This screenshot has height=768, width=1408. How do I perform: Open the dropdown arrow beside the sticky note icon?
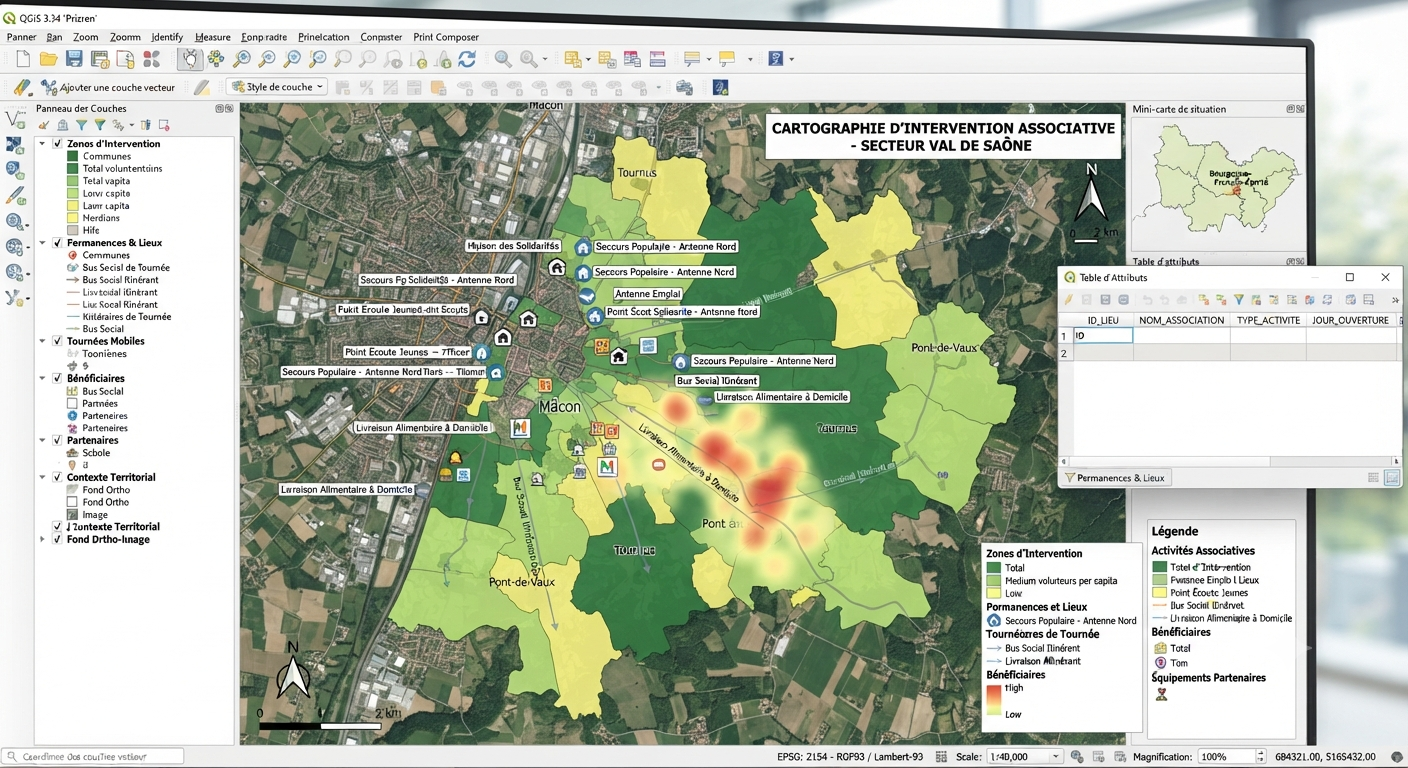tap(750, 59)
